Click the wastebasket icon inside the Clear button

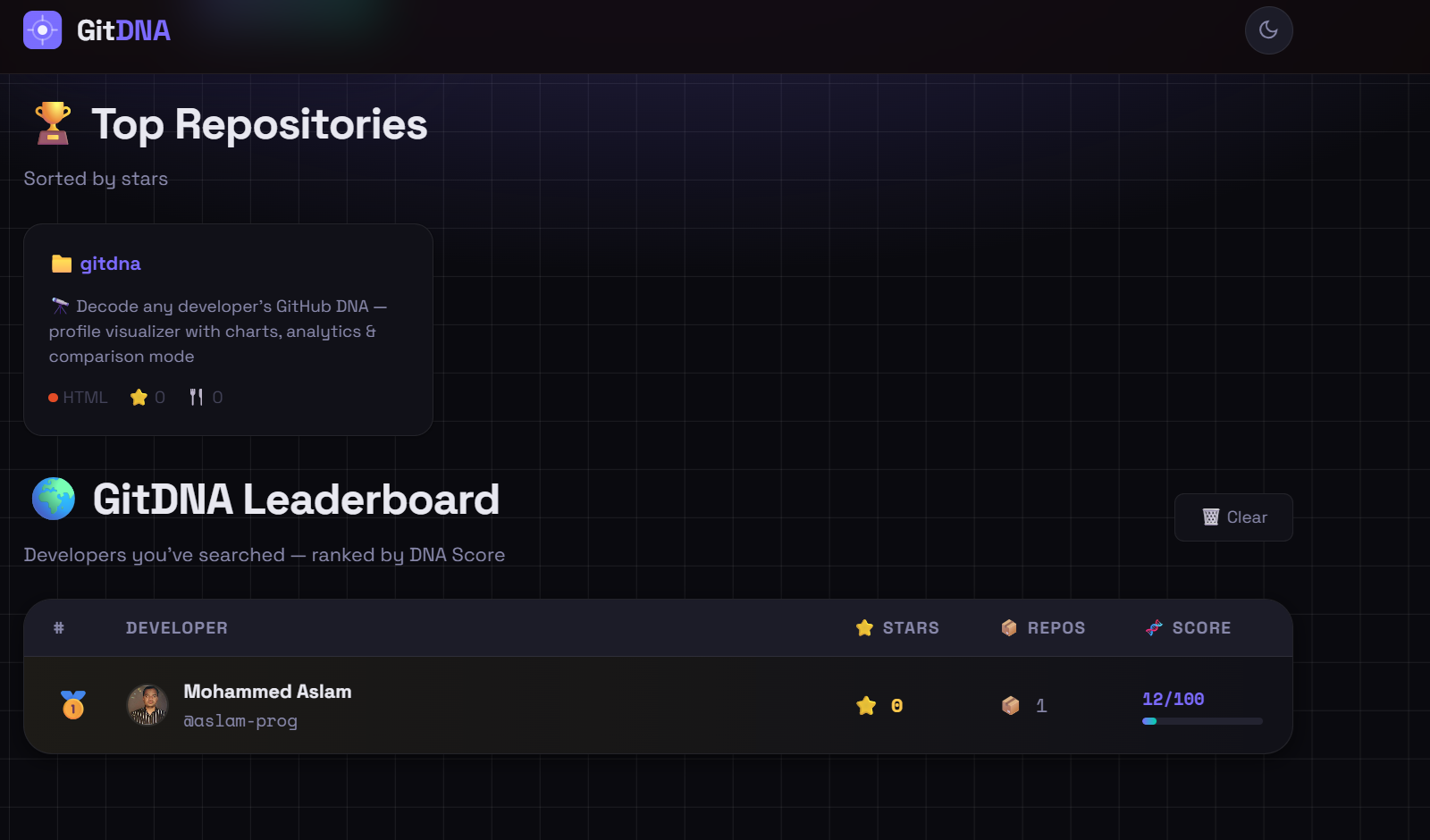[x=1211, y=517]
